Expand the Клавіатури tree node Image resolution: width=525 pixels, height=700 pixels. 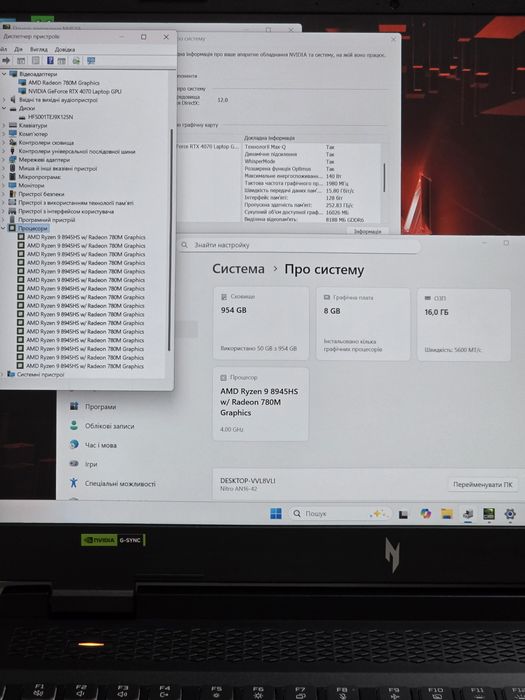pos(4,125)
